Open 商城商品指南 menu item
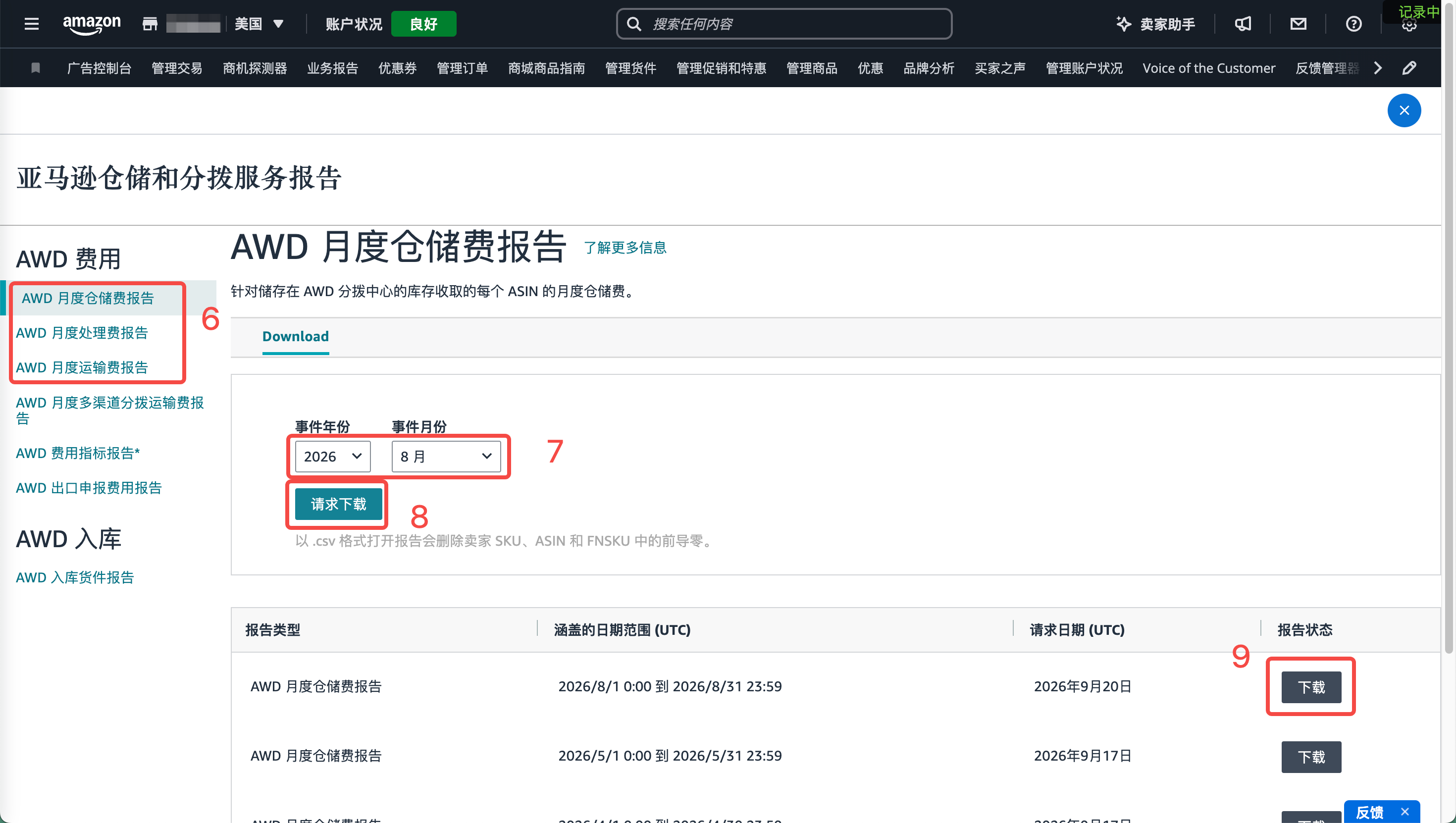1456x823 pixels. click(547, 68)
